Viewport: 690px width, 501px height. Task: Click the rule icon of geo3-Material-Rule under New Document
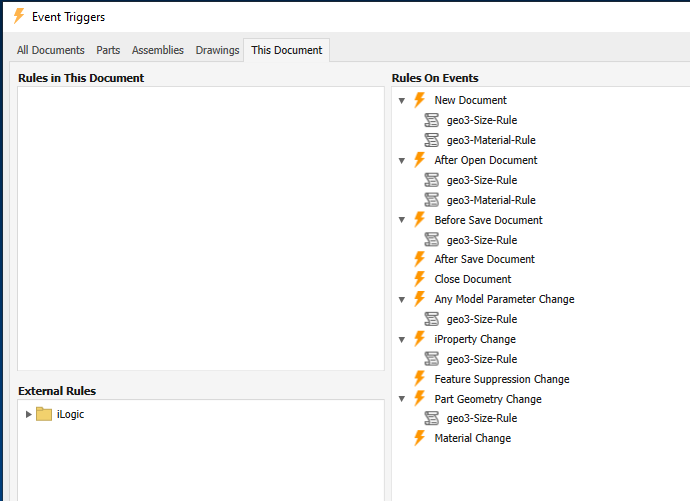coord(432,140)
